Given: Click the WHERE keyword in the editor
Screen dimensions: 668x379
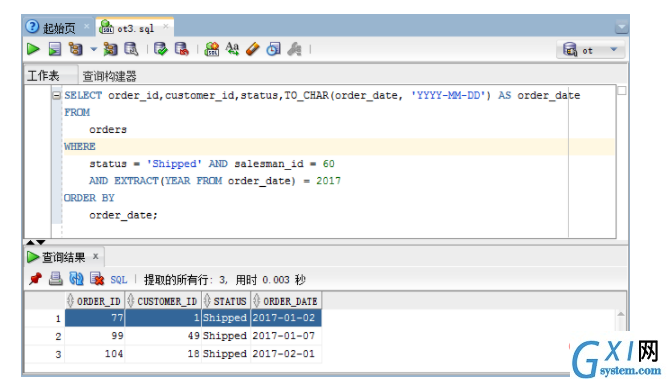Looking at the screenshot, I should (80, 146).
